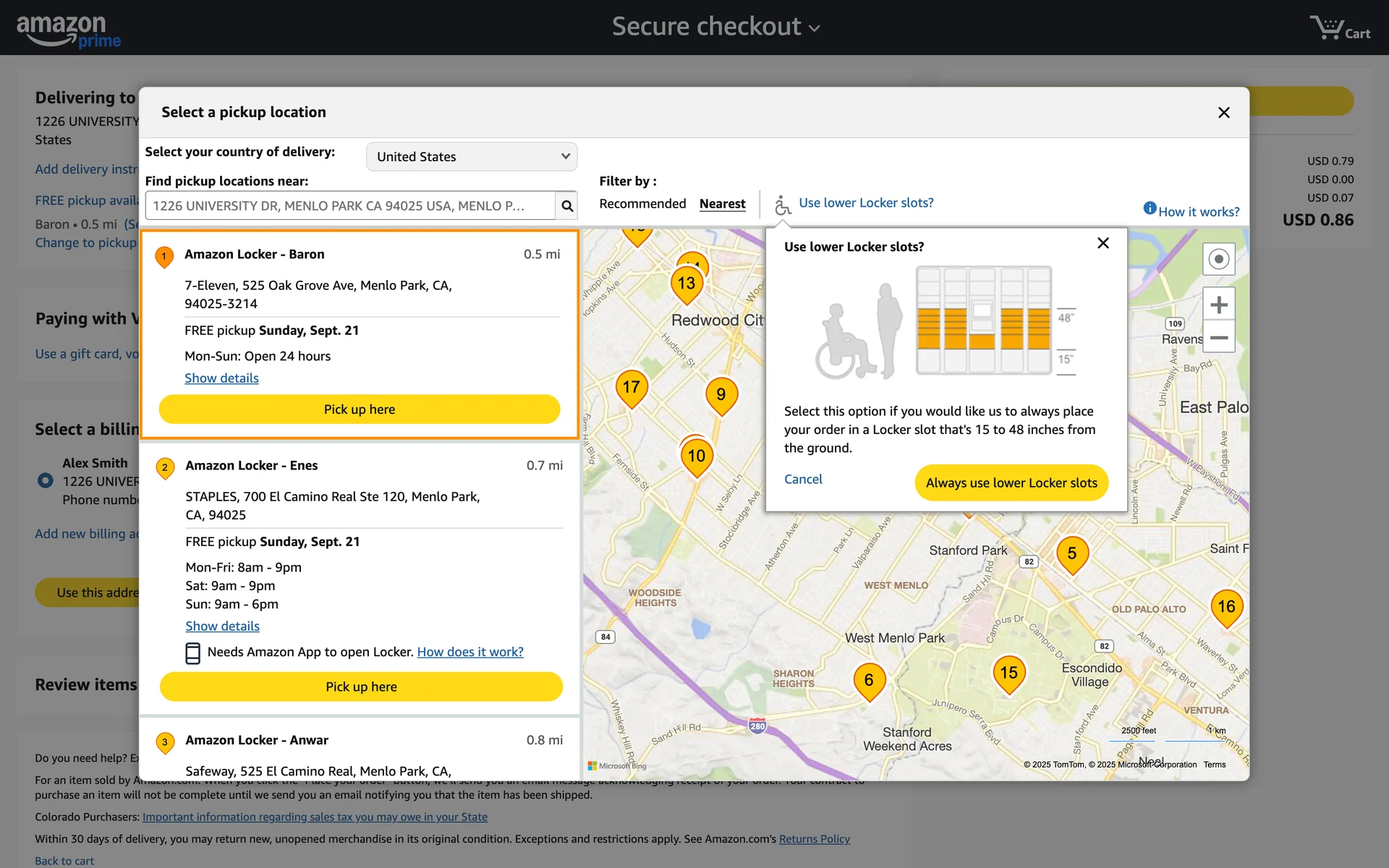
Task: Click the pickup address search input field
Action: click(350, 206)
